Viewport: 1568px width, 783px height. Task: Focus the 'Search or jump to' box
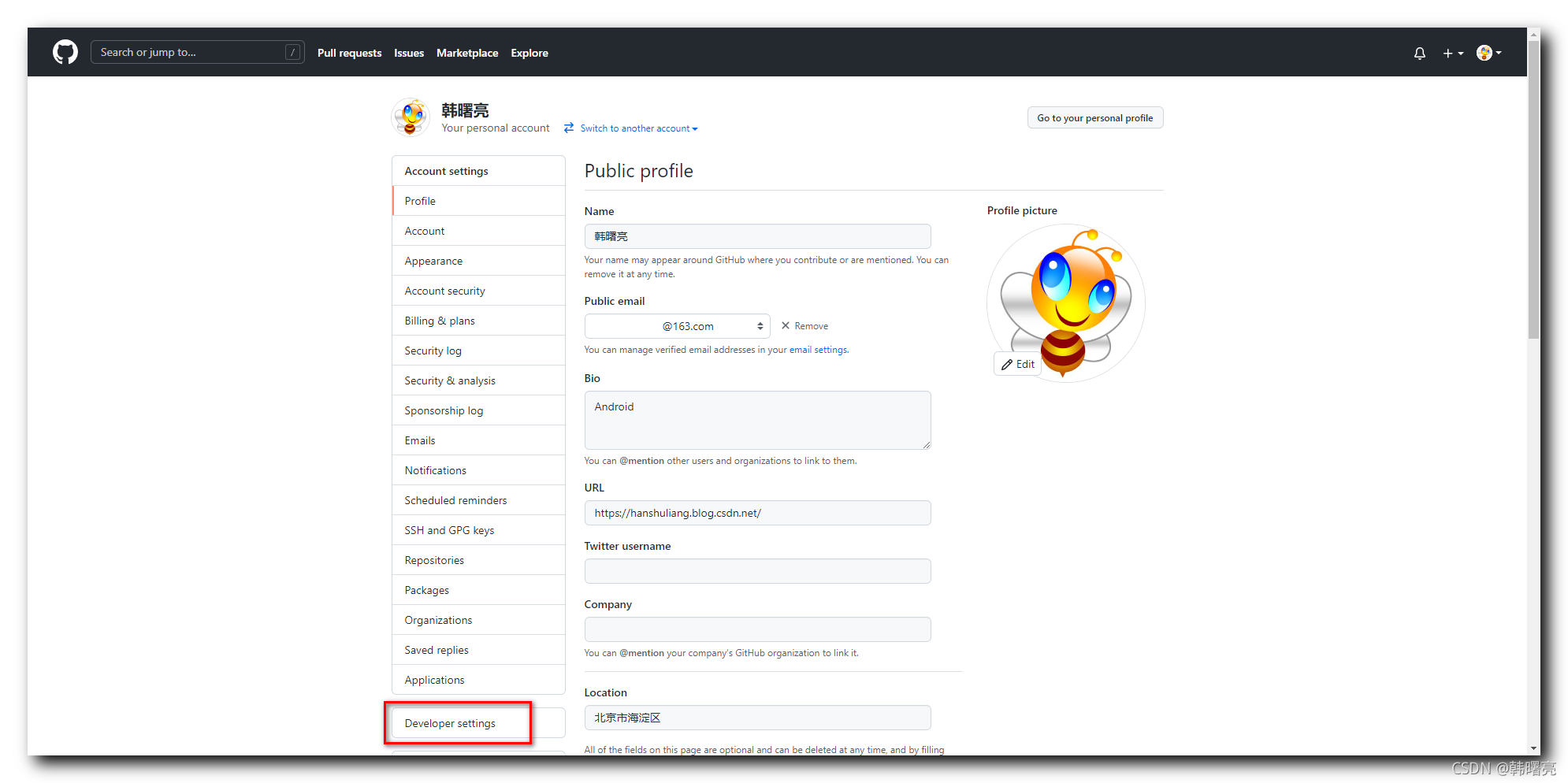point(197,52)
